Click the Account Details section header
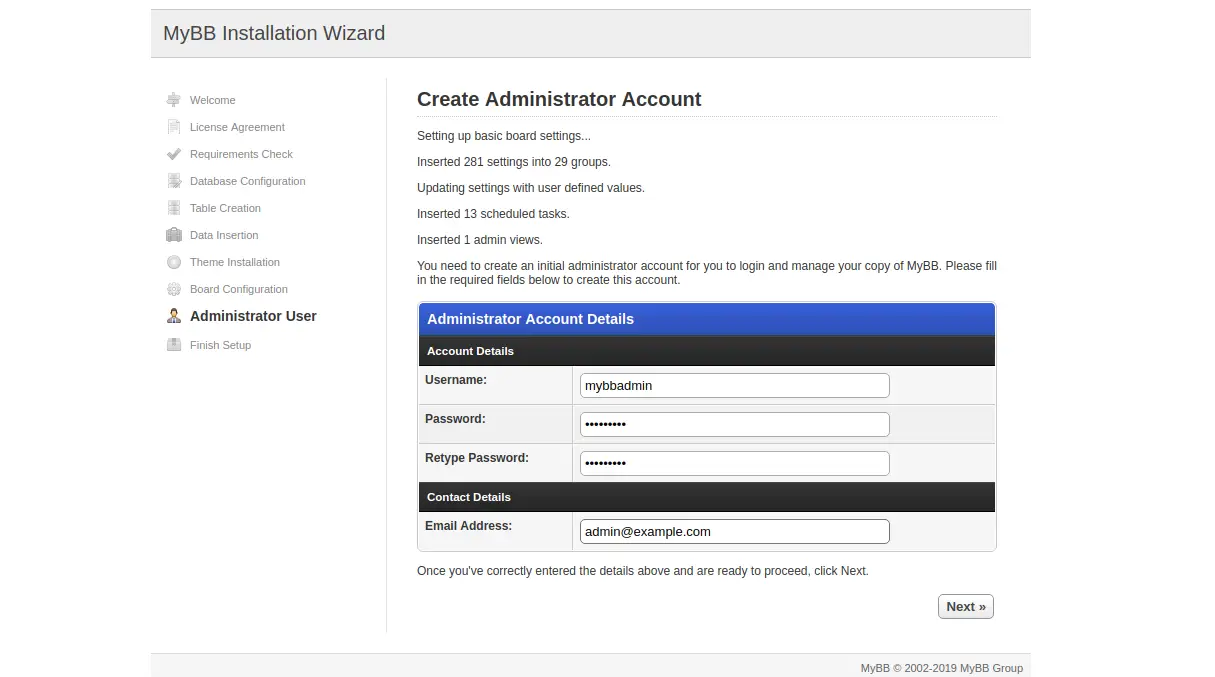Screen dimensions: 1215x677 pos(470,351)
